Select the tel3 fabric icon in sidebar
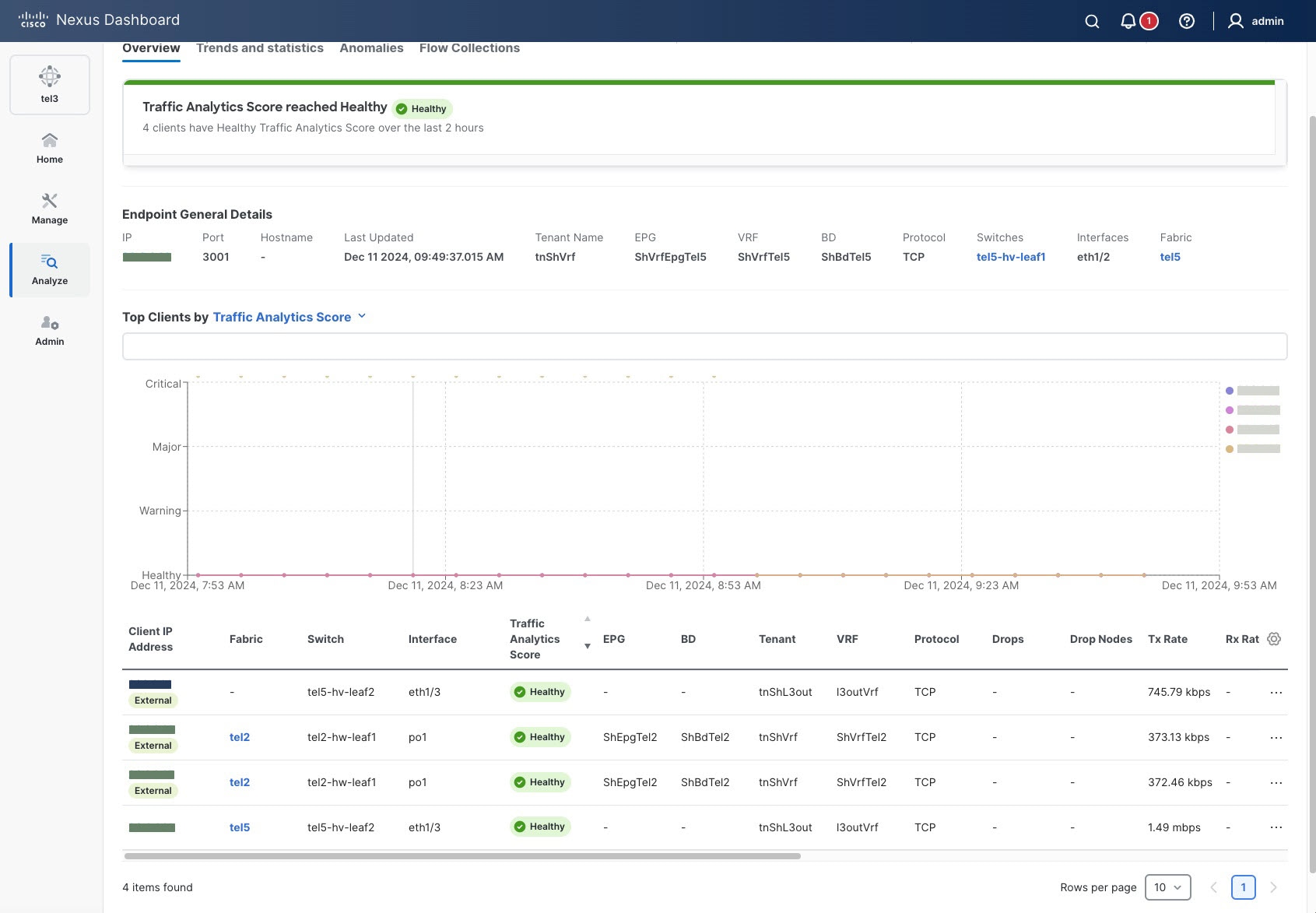 pyautogui.click(x=50, y=84)
